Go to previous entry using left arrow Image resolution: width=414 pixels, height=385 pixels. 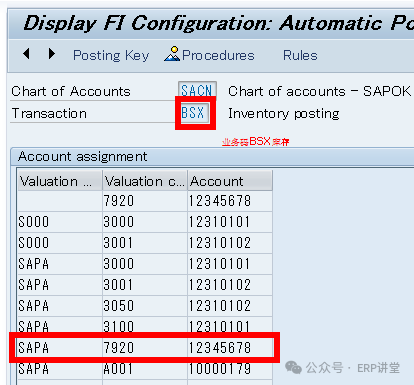27,54
